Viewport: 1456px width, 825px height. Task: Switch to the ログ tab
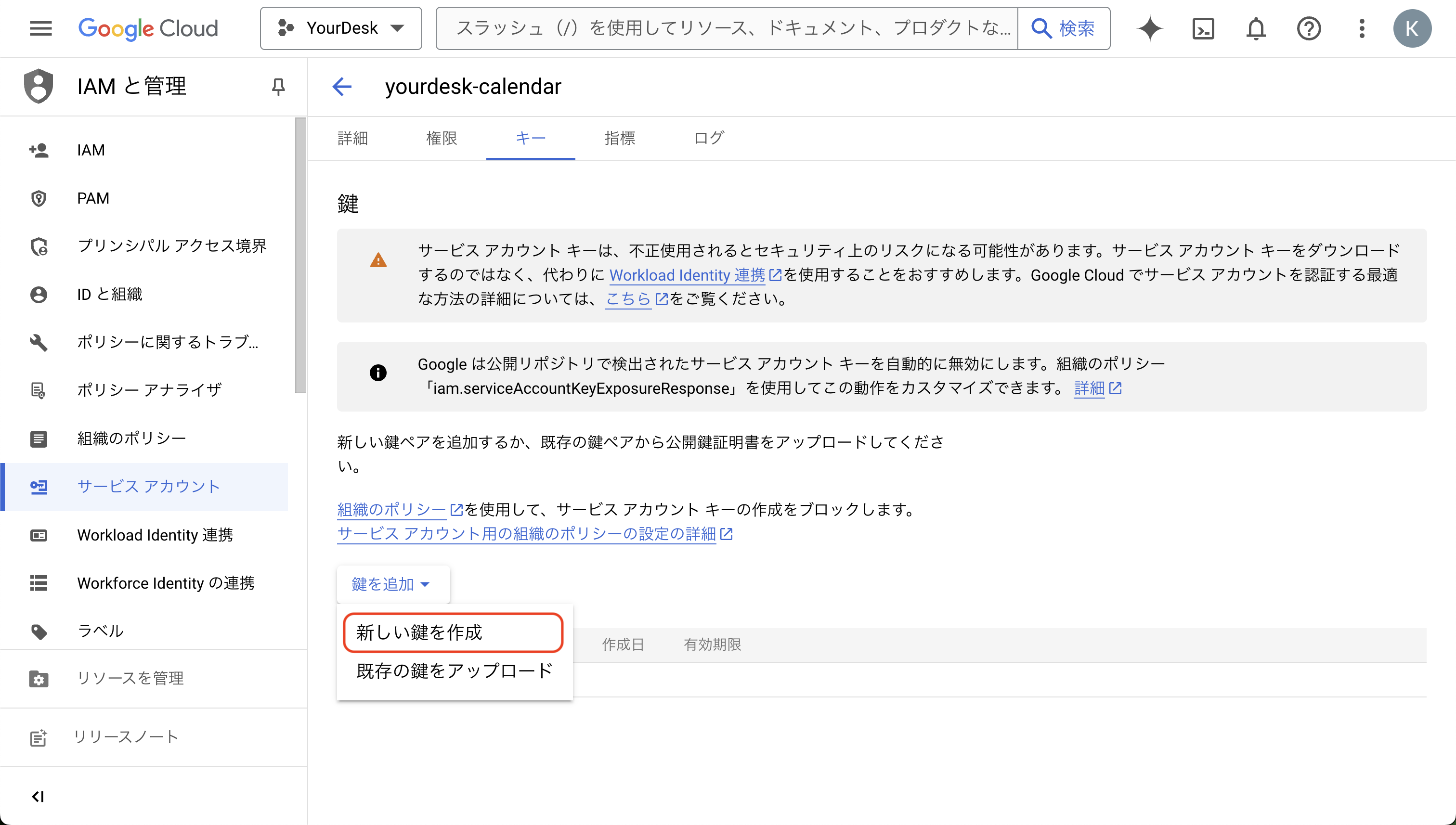[x=708, y=138]
